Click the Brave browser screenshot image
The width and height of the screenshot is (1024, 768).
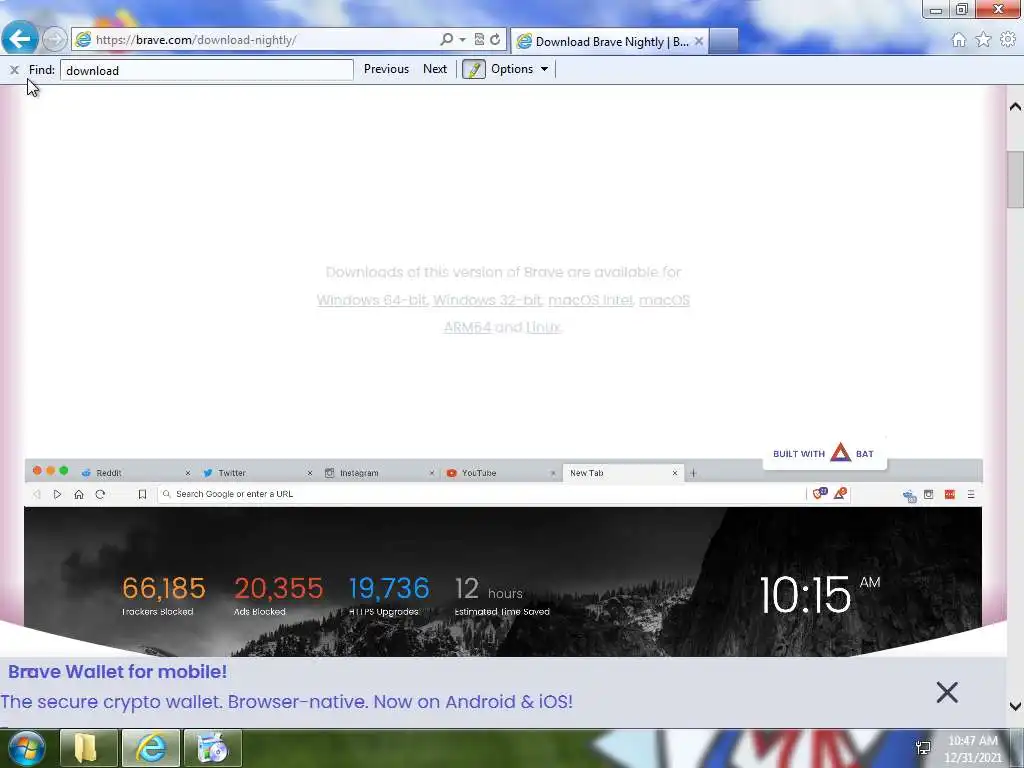pos(503,558)
